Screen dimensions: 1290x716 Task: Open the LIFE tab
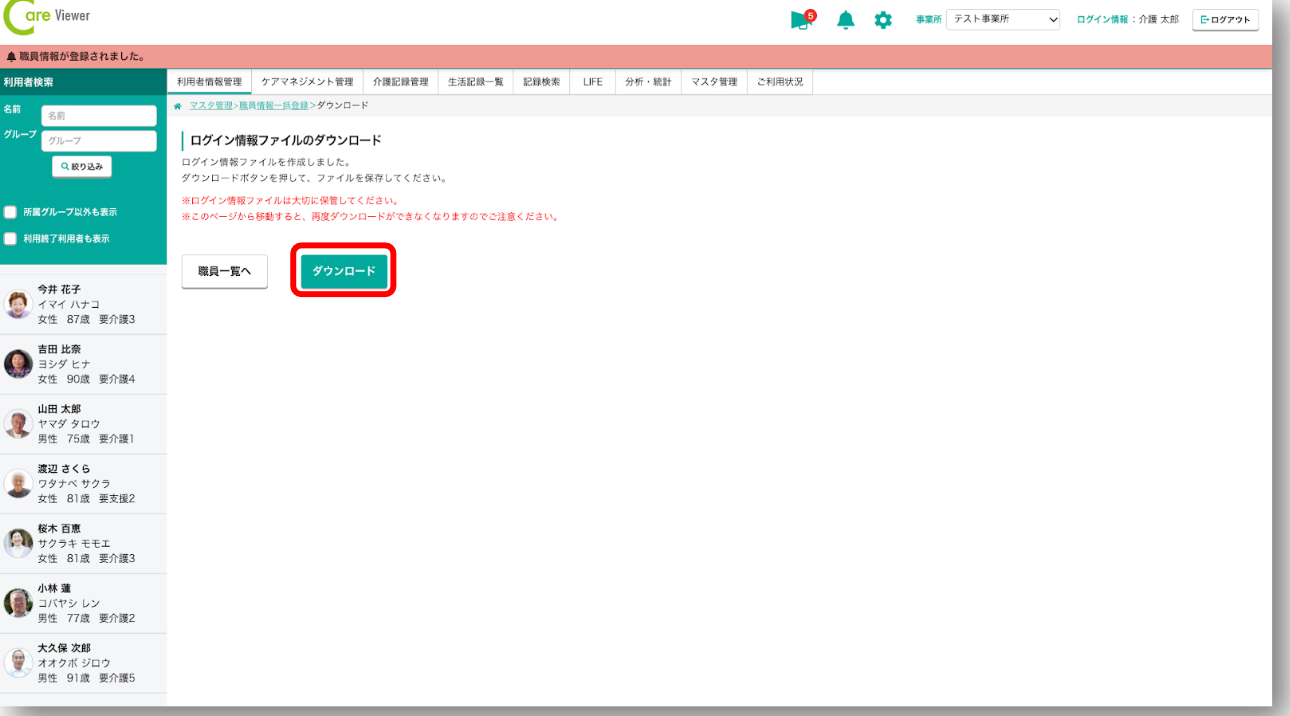pos(593,82)
